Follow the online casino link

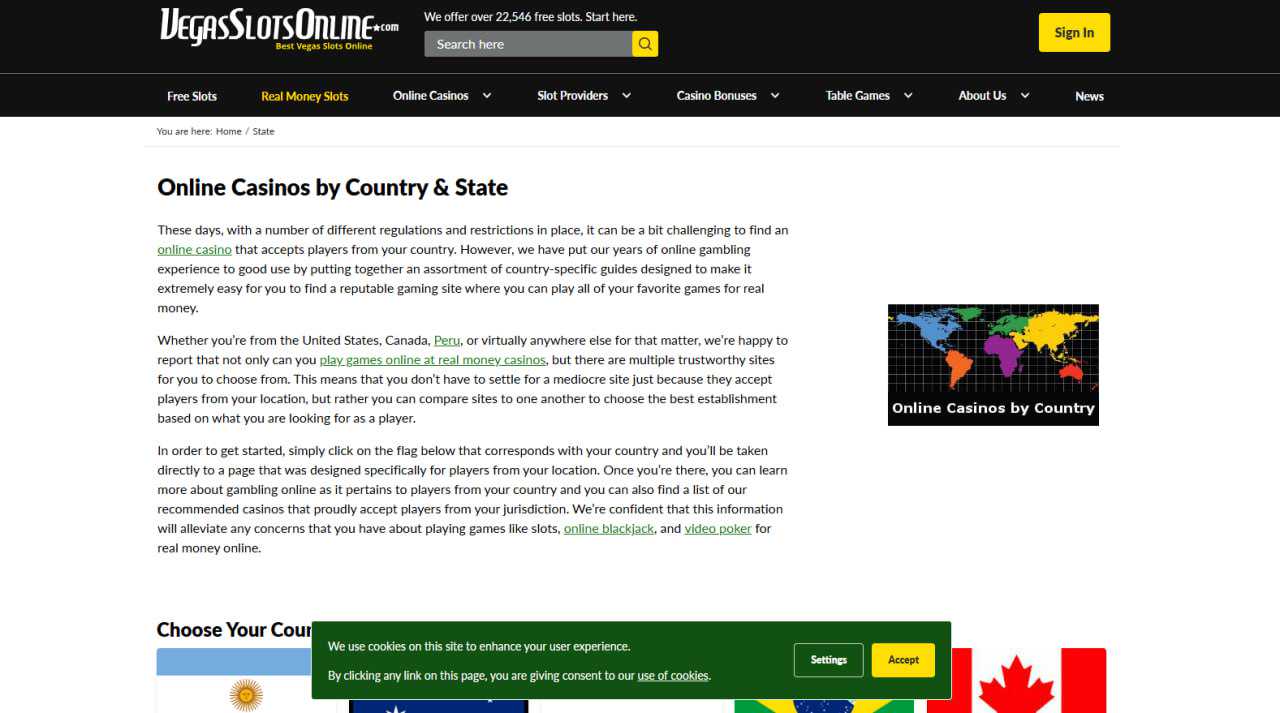click(x=194, y=250)
